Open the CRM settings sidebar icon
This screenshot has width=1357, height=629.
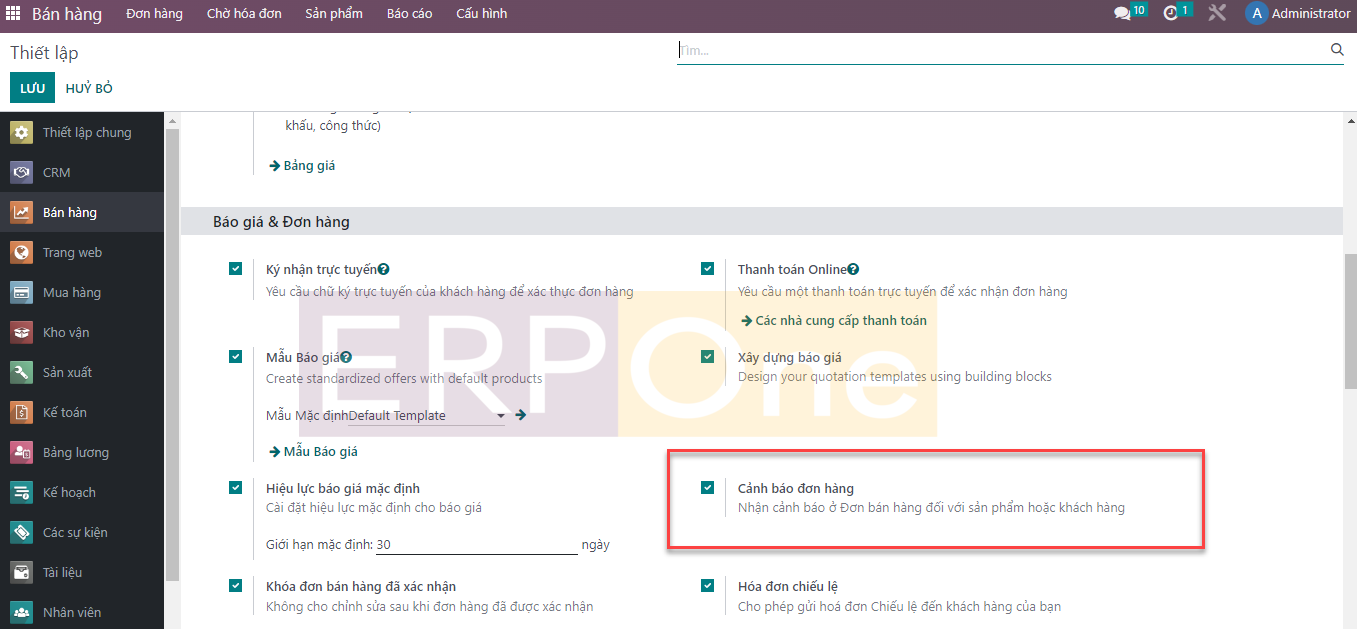(22, 172)
